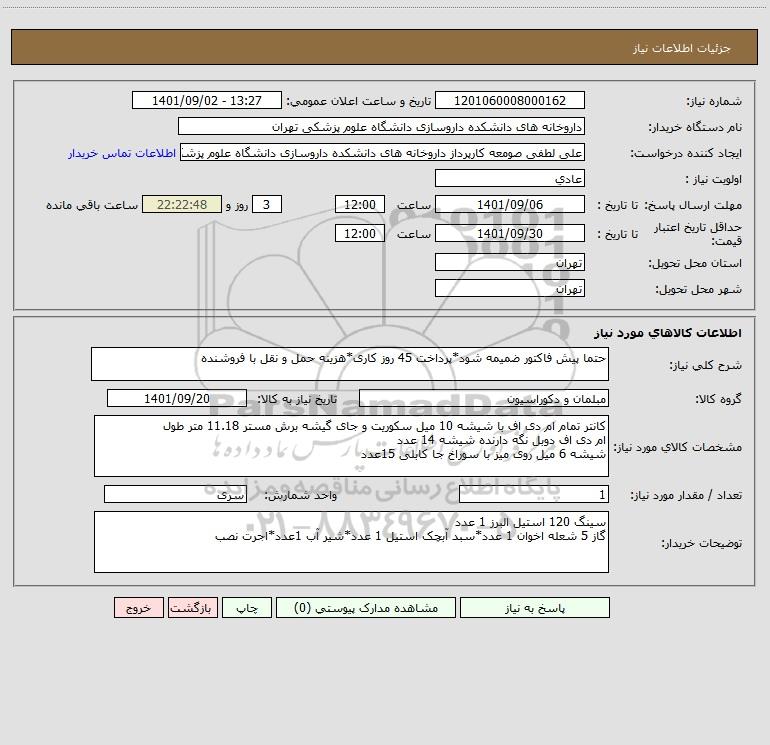Click the خروج exit button
The height and width of the screenshot is (745, 770).
[138, 608]
